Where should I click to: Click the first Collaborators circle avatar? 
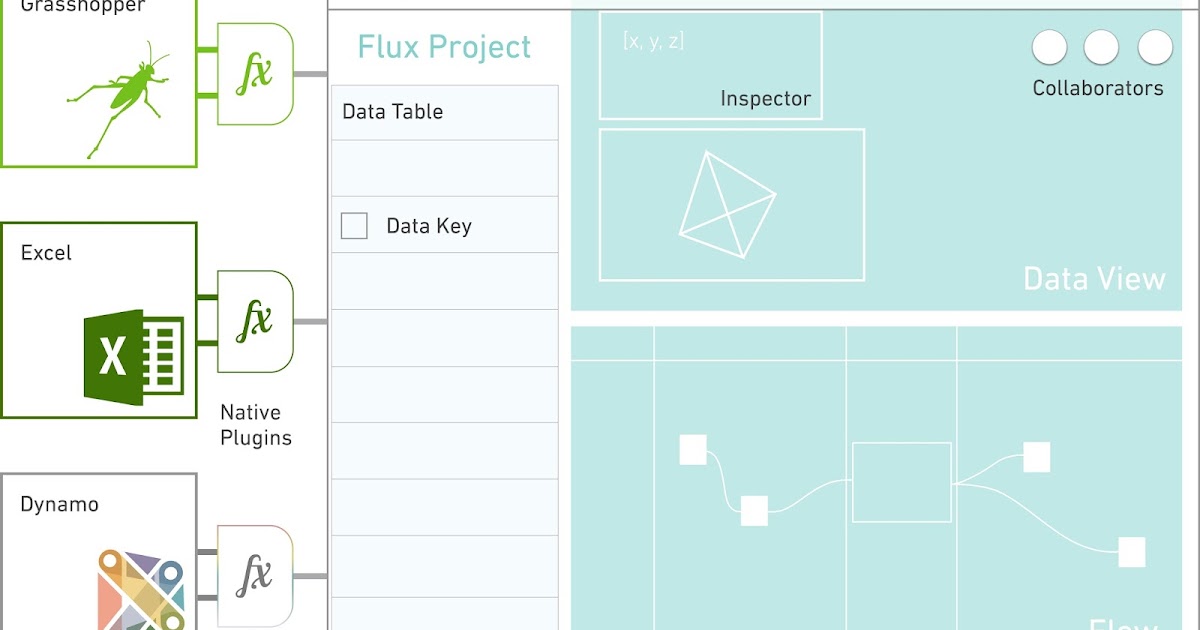(1049, 47)
